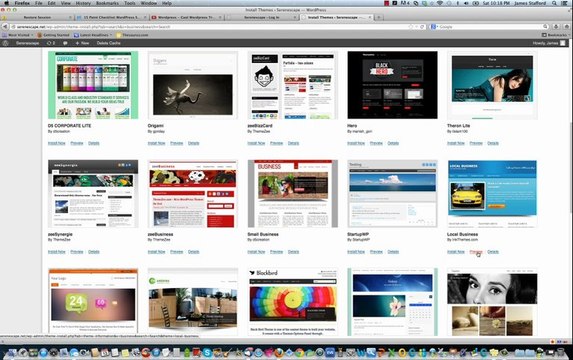
Task: Open the Most Visited bookmarks dropdown
Action: tap(18, 35)
